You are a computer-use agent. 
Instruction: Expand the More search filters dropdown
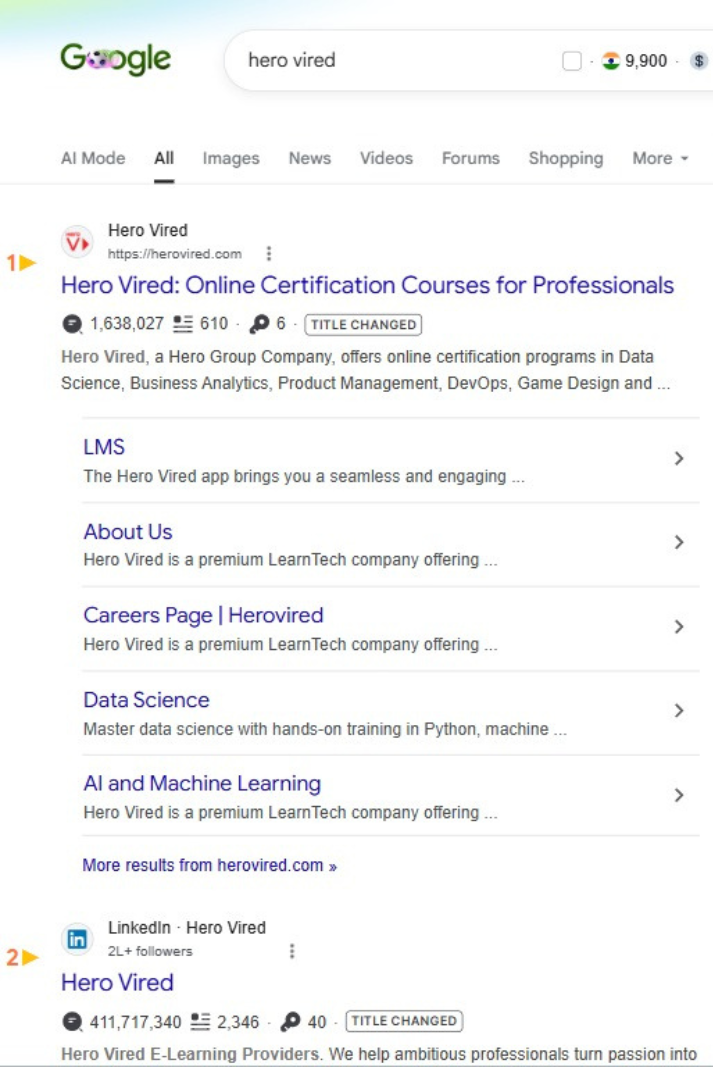[x=661, y=158]
